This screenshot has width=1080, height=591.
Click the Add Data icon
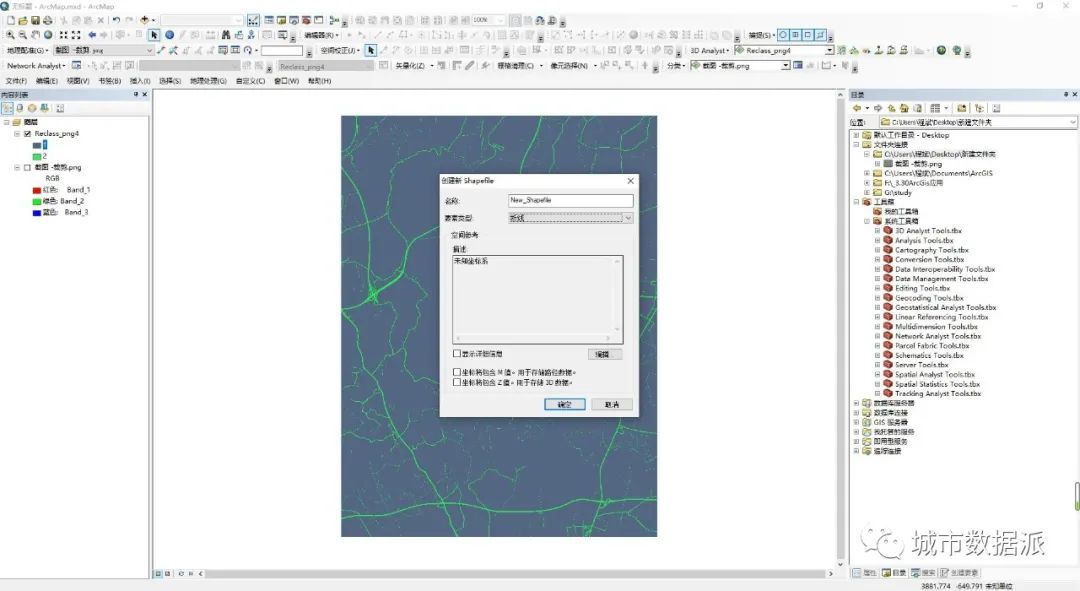tap(145, 21)
